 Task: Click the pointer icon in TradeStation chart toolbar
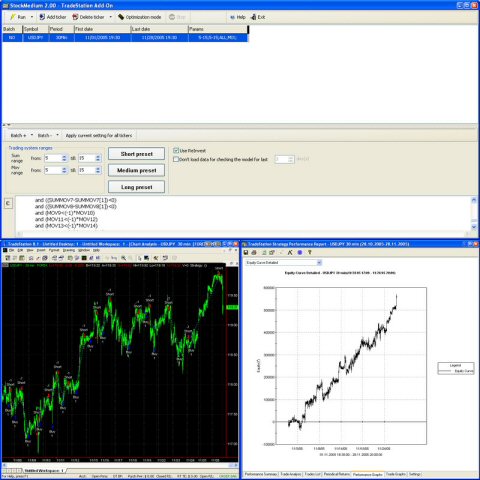(139, 258)
